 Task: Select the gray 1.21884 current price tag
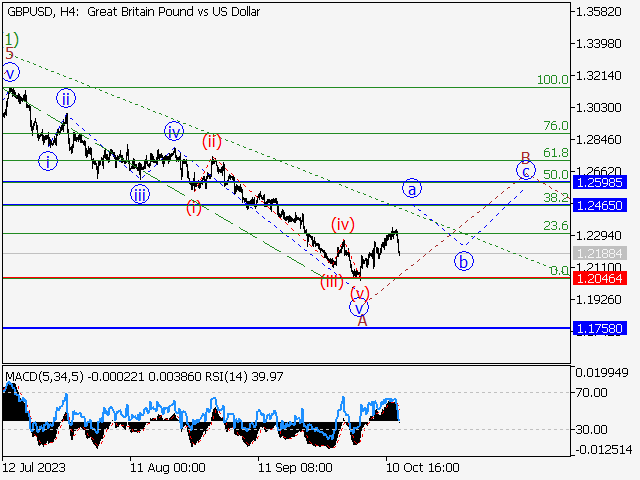point(600,253)
